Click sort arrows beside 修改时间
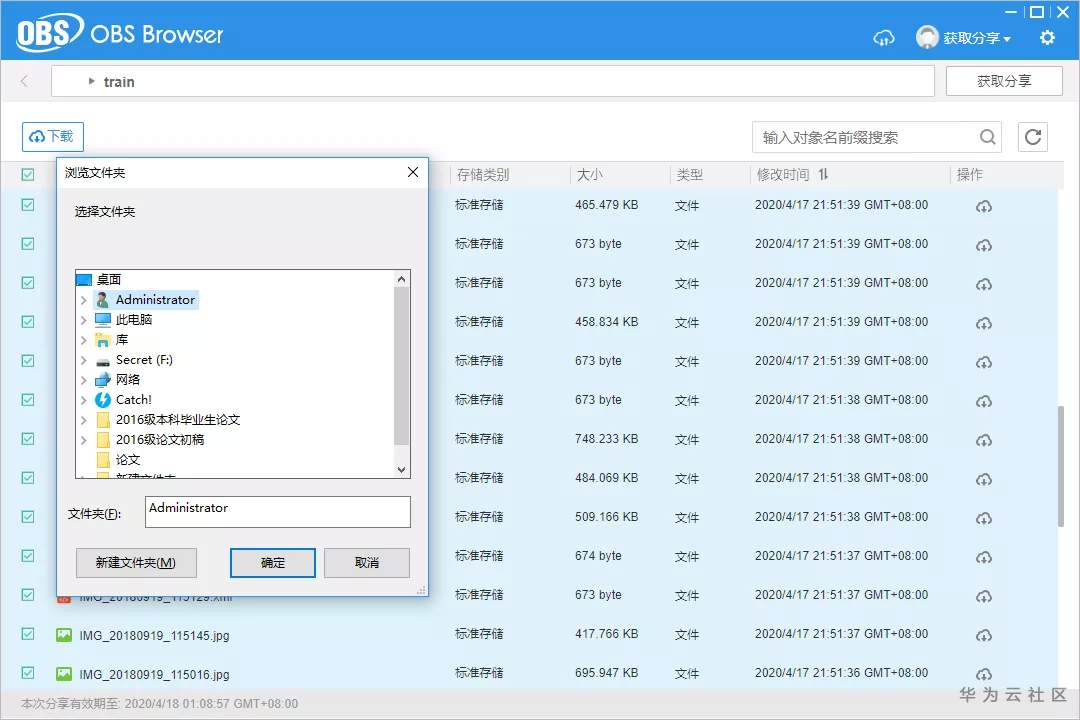Screen dimensions: 1080x720 click(x=823, y=174)
